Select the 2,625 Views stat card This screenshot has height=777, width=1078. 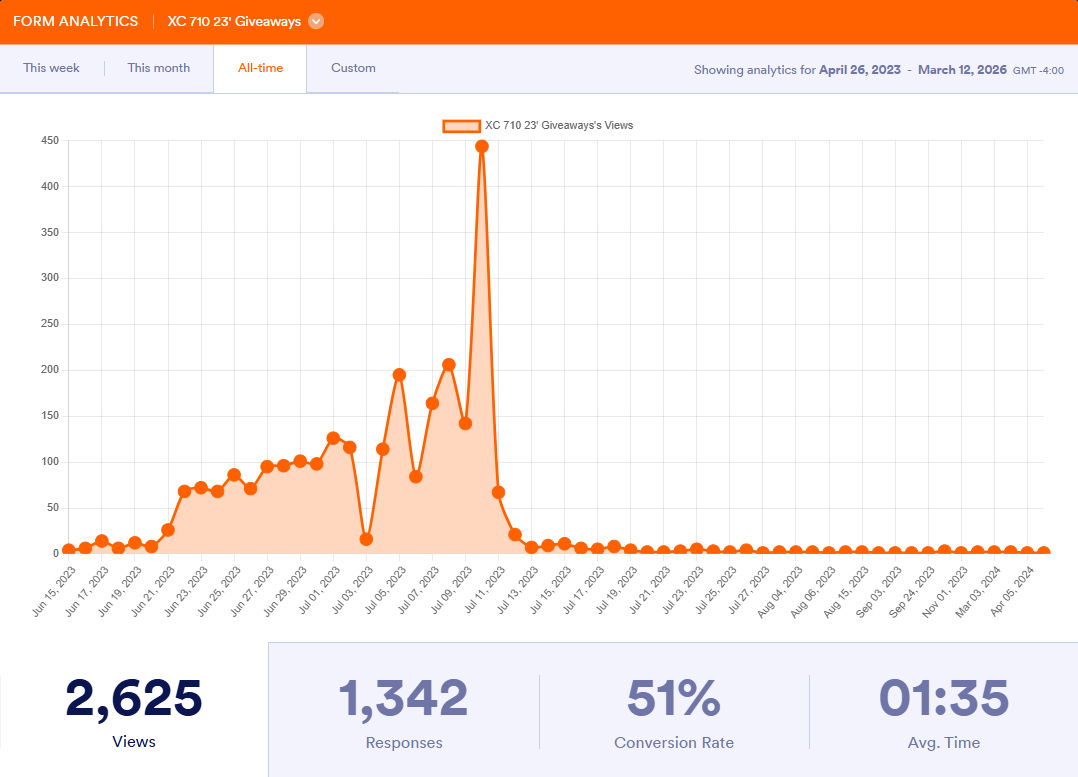pyautogui.click(x=134, y=710)
